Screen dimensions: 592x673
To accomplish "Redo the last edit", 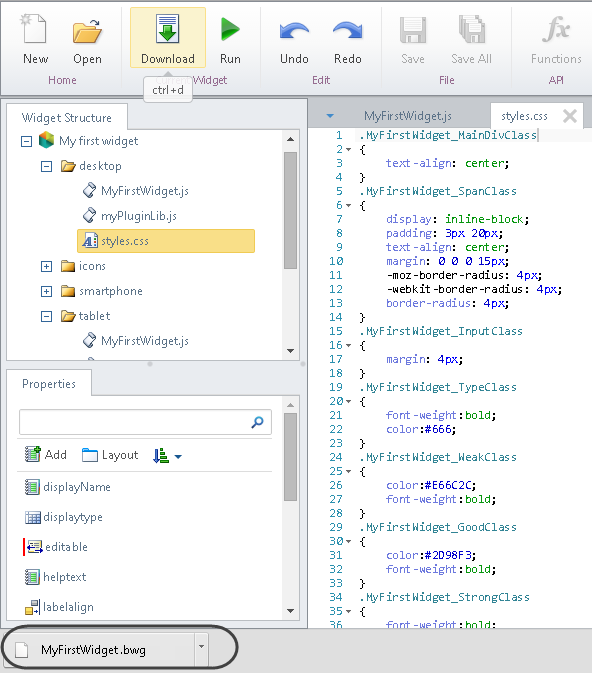I will [347, 31].
